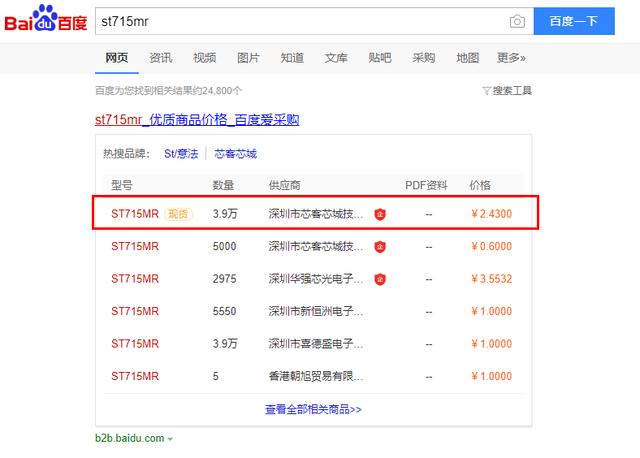The image size is (640, 458).
Task: Click the Baidu logo
Action: click(46, 19)
